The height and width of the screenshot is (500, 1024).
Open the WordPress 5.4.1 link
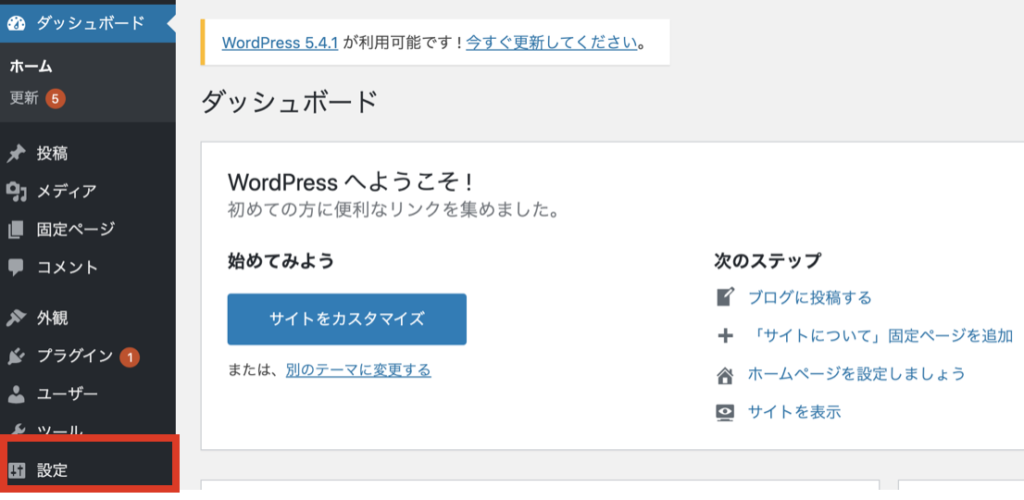280,43
